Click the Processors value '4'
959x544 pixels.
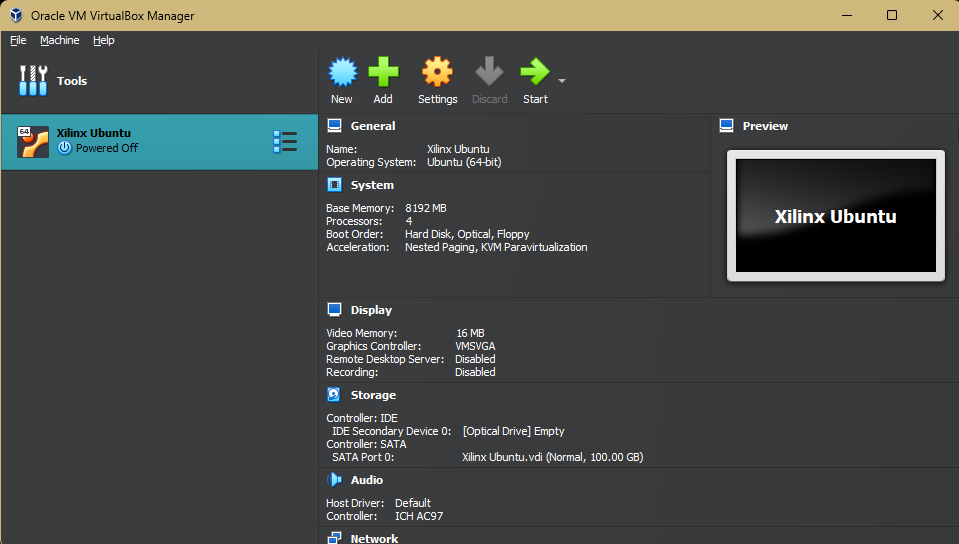point(409,222)
